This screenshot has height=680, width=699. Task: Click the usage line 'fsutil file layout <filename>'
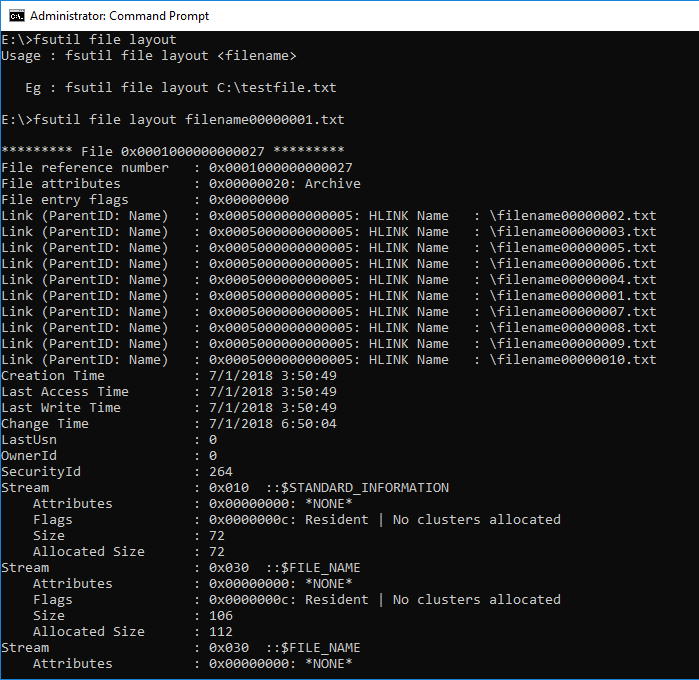coord(181,56)
